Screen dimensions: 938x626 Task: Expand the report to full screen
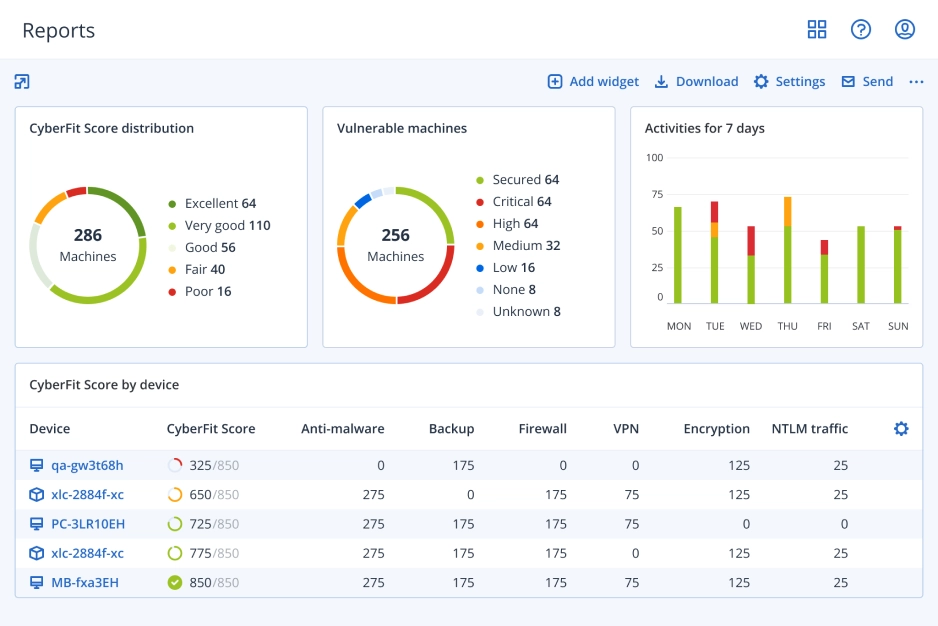pyautogui.click(x=22, y=80)
